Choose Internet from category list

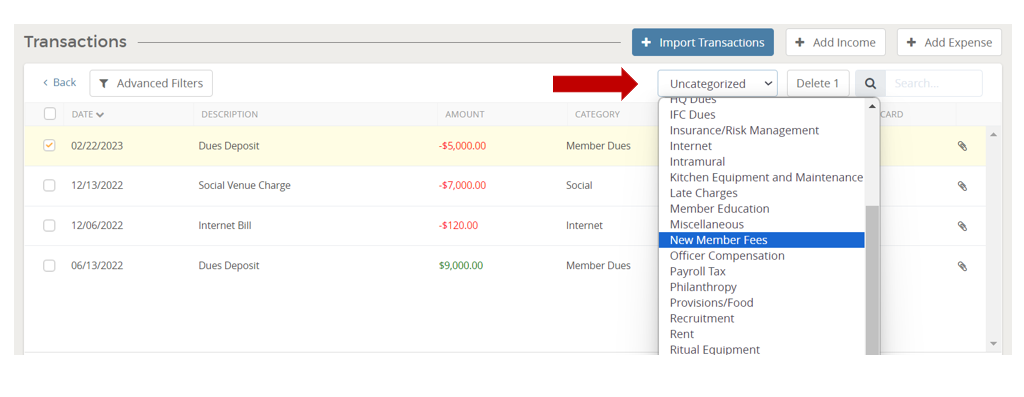coord(761,146)
